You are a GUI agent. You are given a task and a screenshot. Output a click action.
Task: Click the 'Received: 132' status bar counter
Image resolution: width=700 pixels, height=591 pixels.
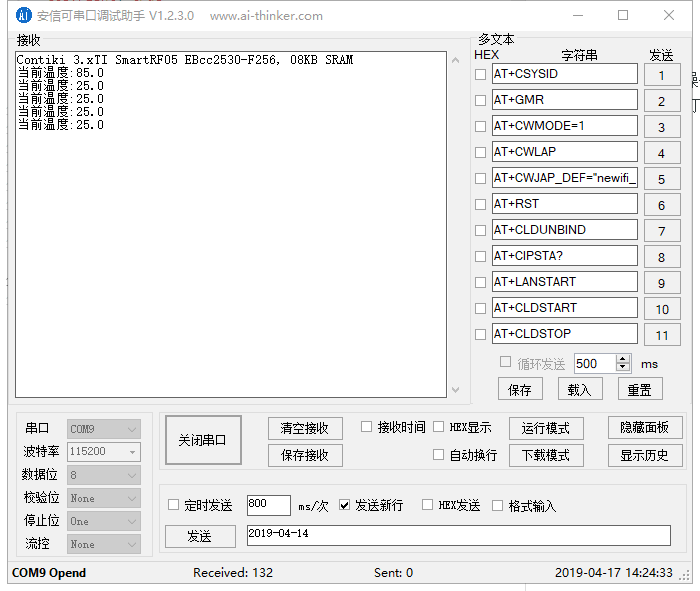coord(233,573)
